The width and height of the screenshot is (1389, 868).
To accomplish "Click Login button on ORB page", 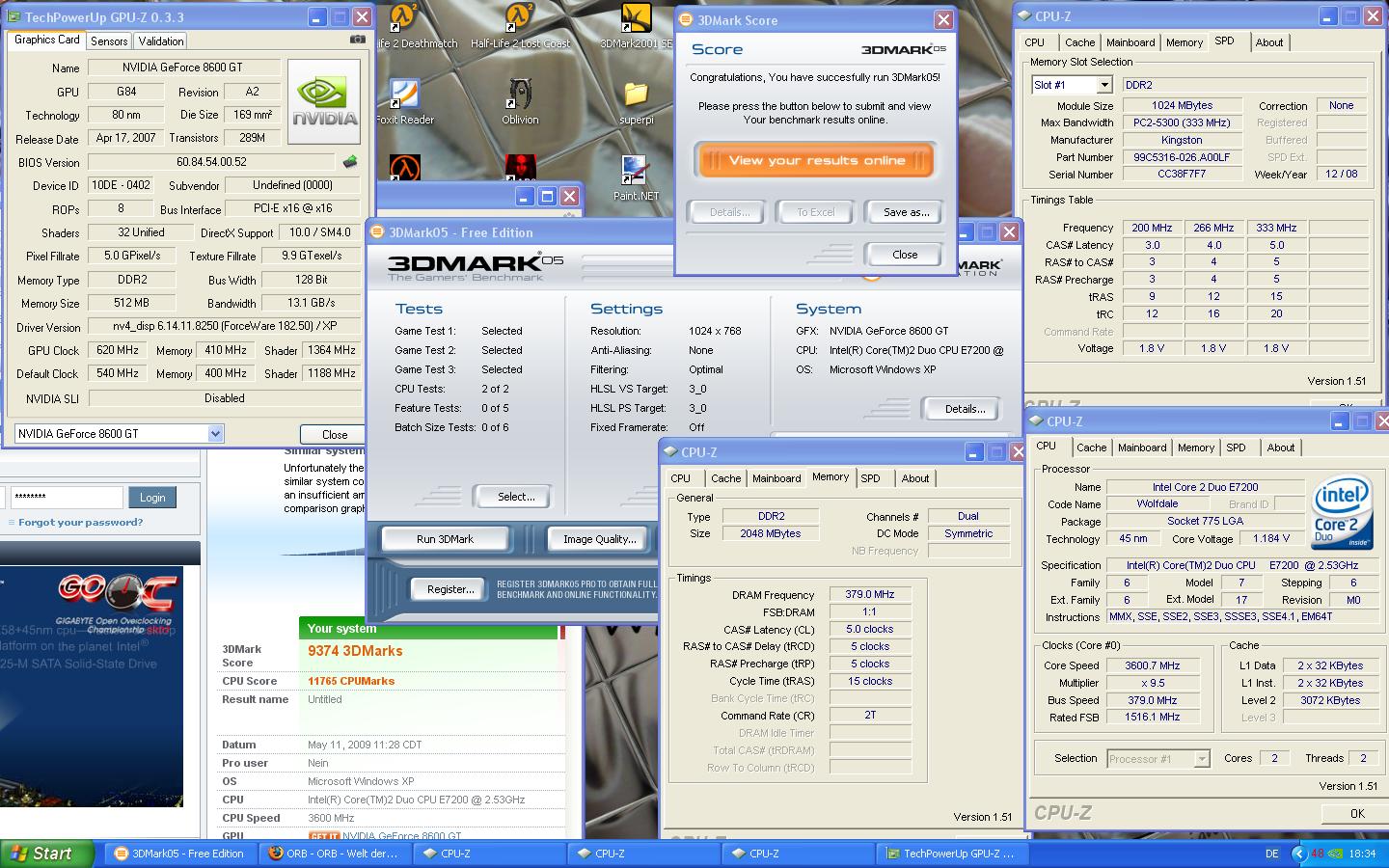I will pos(152,498).
